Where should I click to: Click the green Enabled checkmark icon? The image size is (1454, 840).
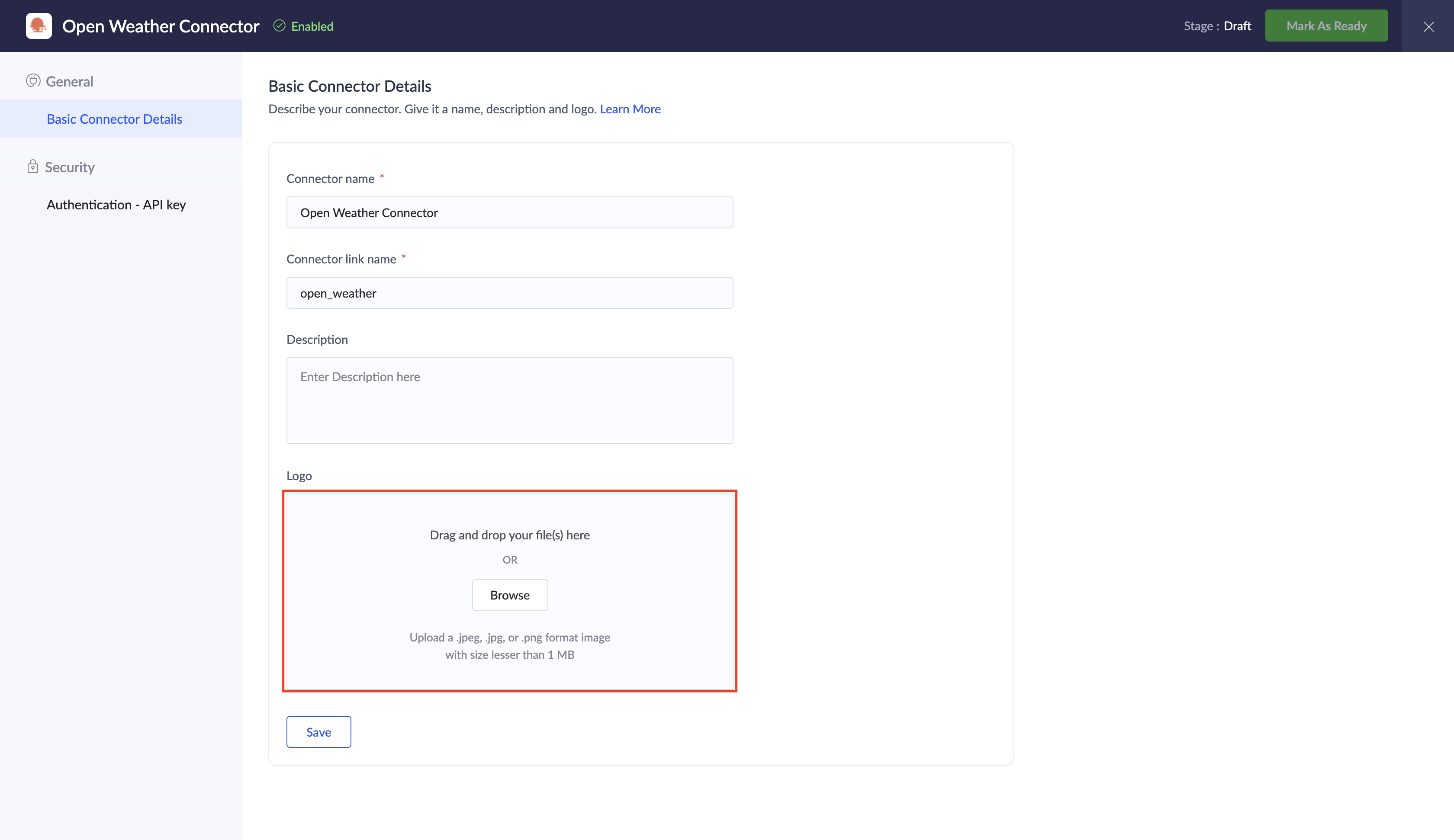(279, 26)
